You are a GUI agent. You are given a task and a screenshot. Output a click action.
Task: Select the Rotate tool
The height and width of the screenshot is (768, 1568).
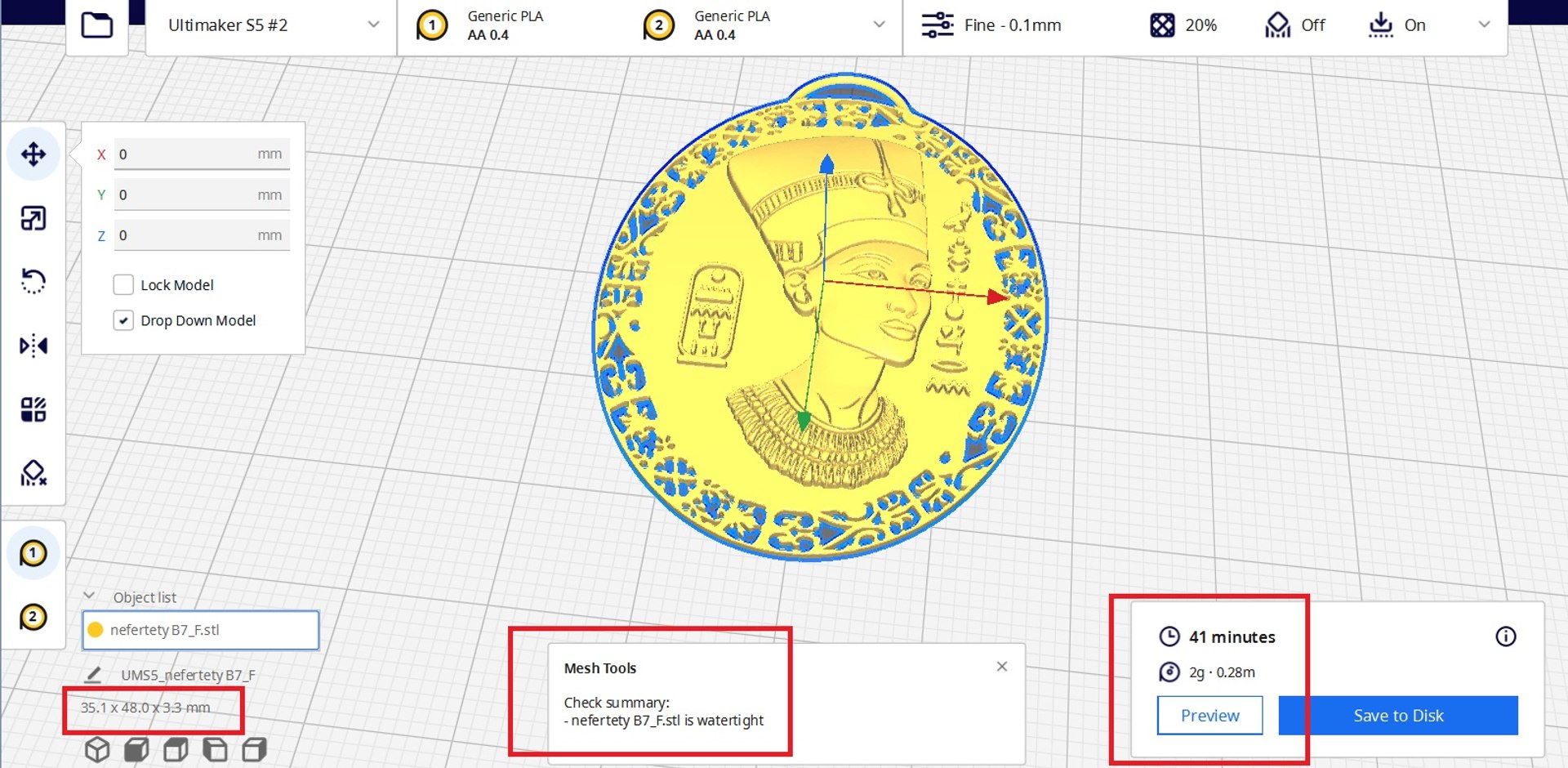point(33,281)
